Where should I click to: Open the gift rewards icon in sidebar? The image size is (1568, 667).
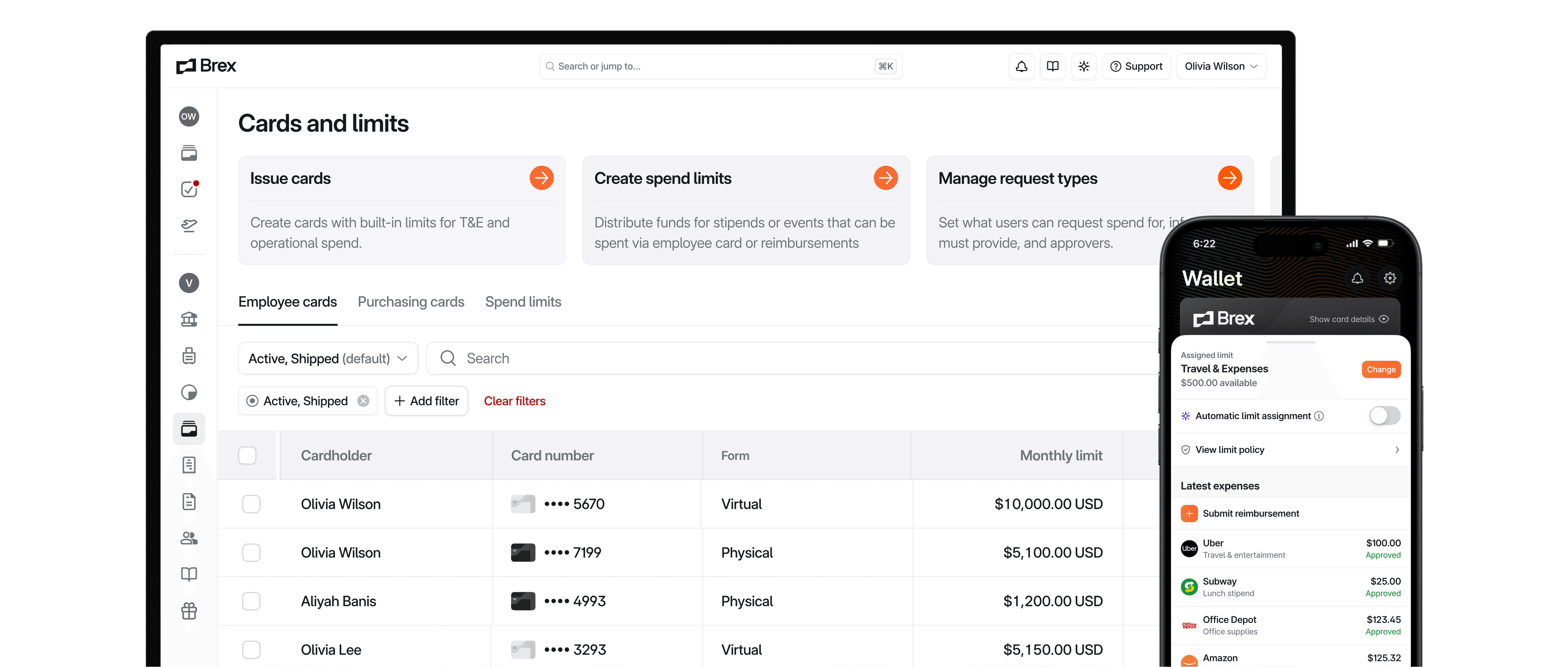[189, 611]
